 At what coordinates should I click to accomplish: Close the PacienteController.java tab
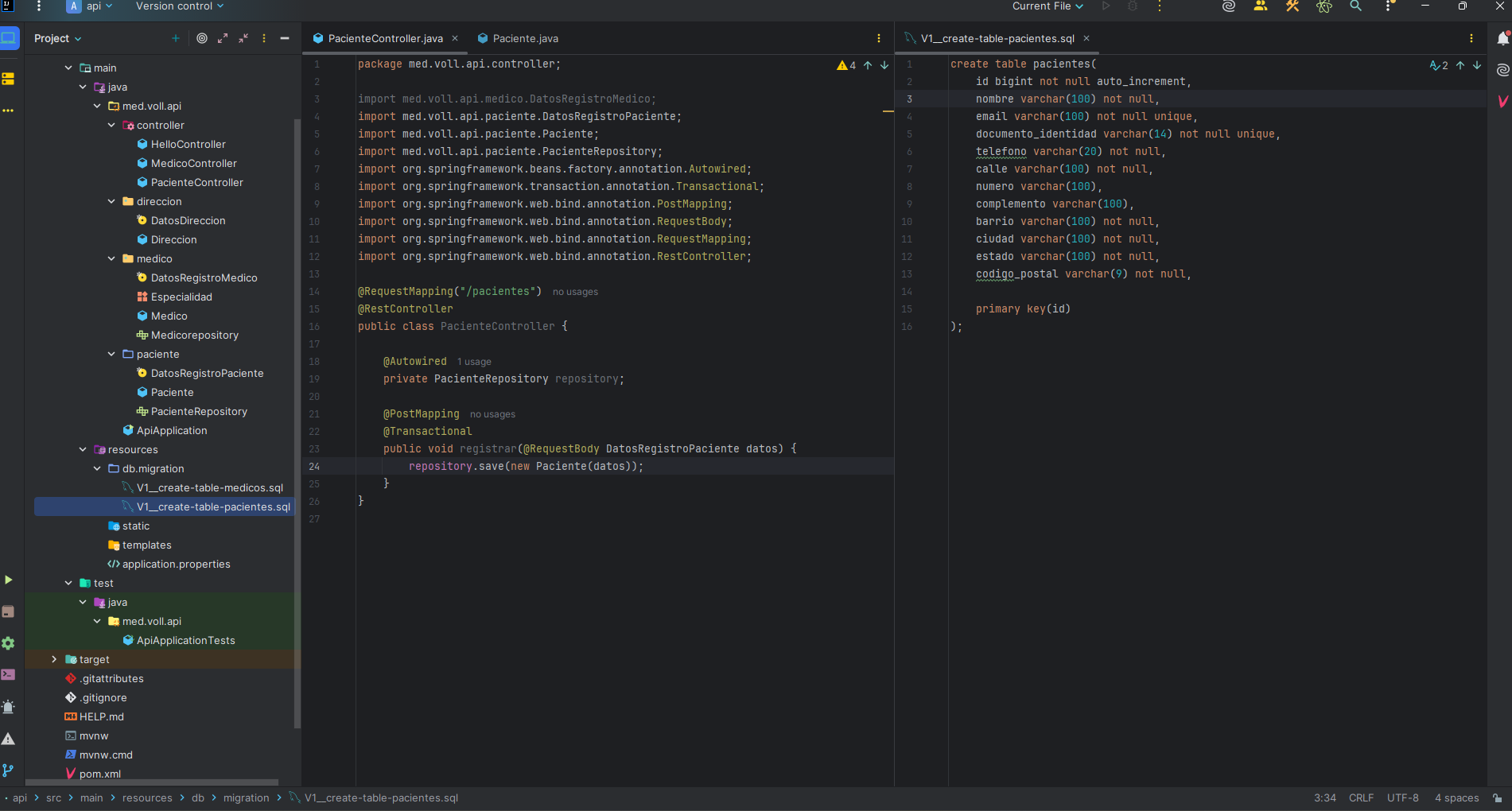455,38
